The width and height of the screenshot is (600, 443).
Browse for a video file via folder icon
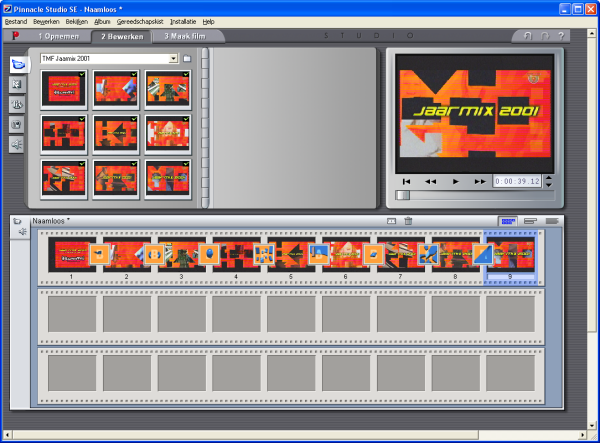(x=187, y=59)
